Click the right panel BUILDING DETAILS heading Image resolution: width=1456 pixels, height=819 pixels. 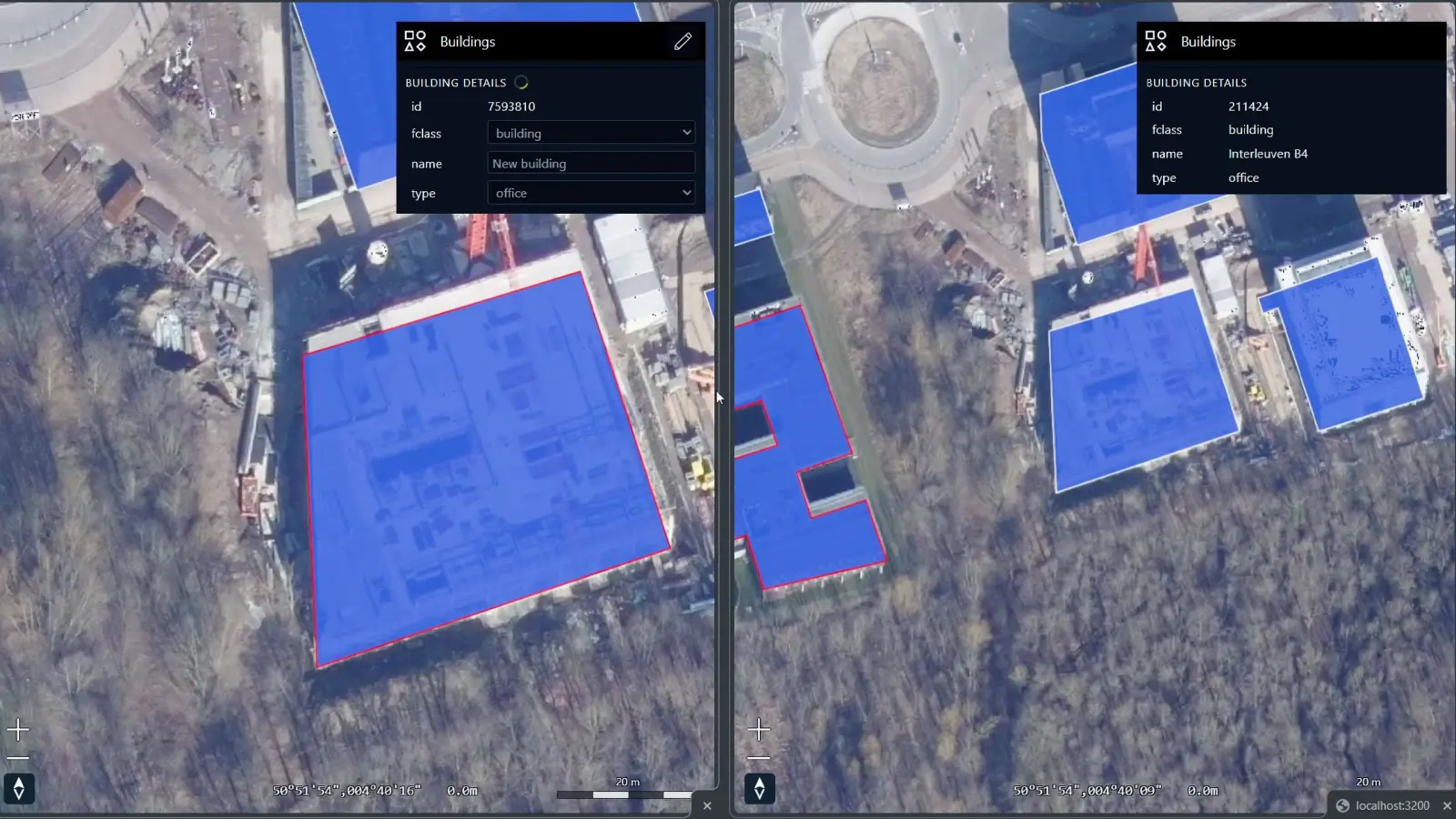coord(1197,83)
